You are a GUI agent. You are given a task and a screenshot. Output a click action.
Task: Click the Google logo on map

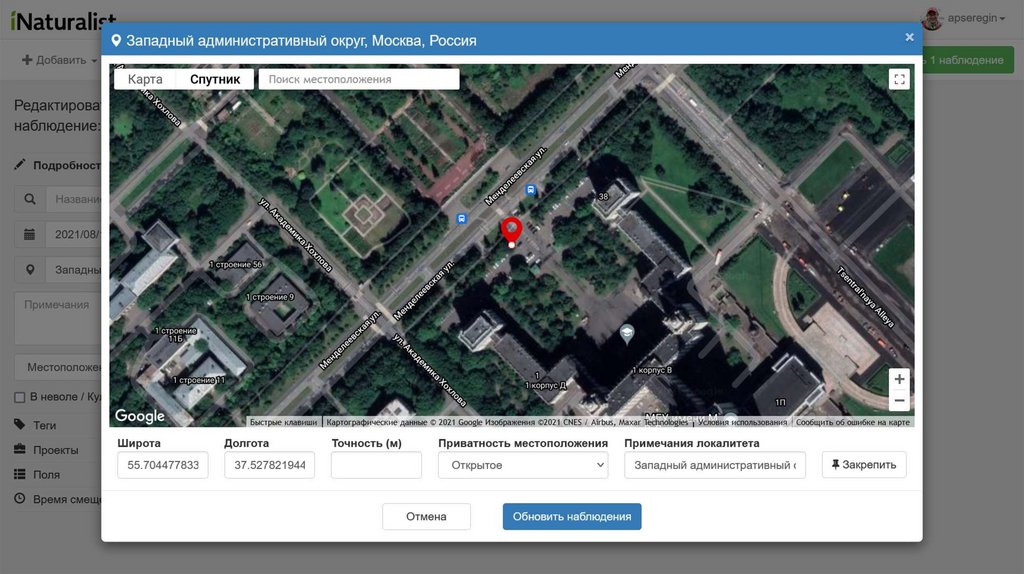140,416
